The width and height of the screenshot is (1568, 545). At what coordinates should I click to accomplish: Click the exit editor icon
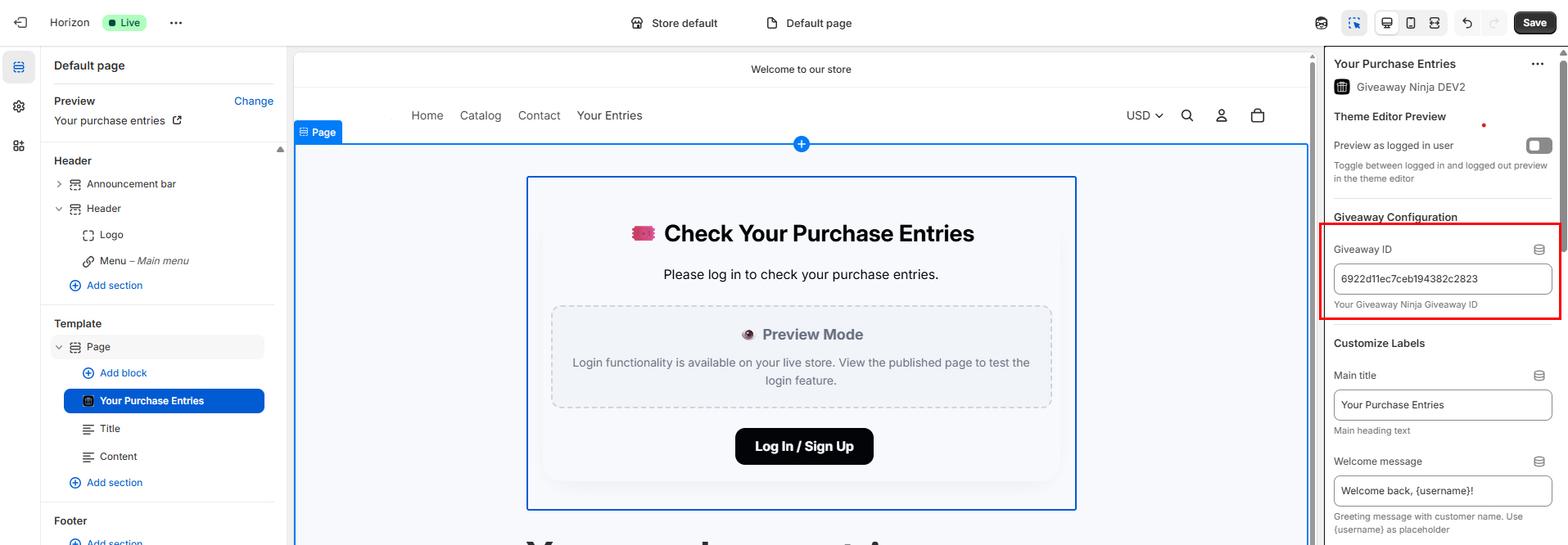20,23
